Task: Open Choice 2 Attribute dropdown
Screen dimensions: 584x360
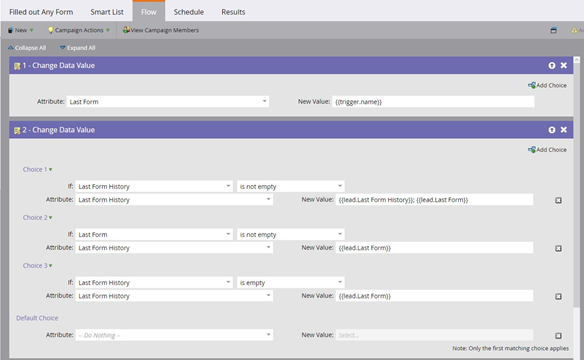Action: pos(174,248)
